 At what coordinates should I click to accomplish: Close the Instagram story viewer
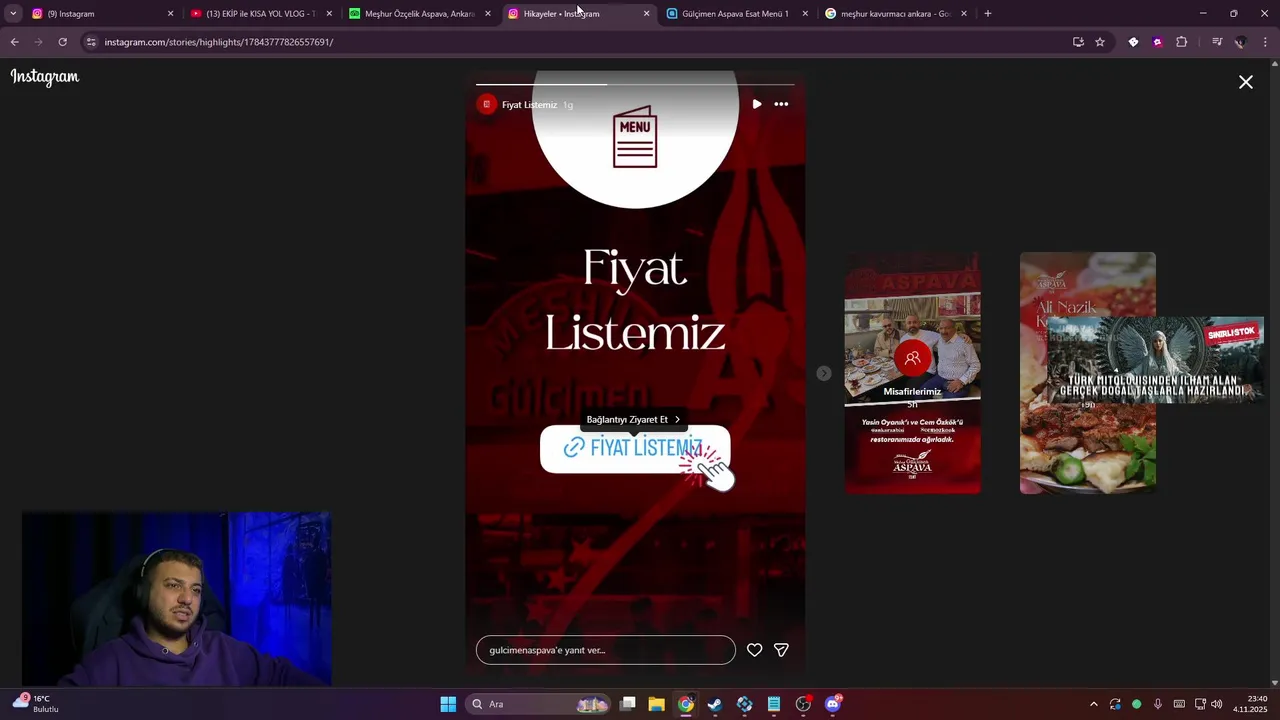[x=1245, y=82]
